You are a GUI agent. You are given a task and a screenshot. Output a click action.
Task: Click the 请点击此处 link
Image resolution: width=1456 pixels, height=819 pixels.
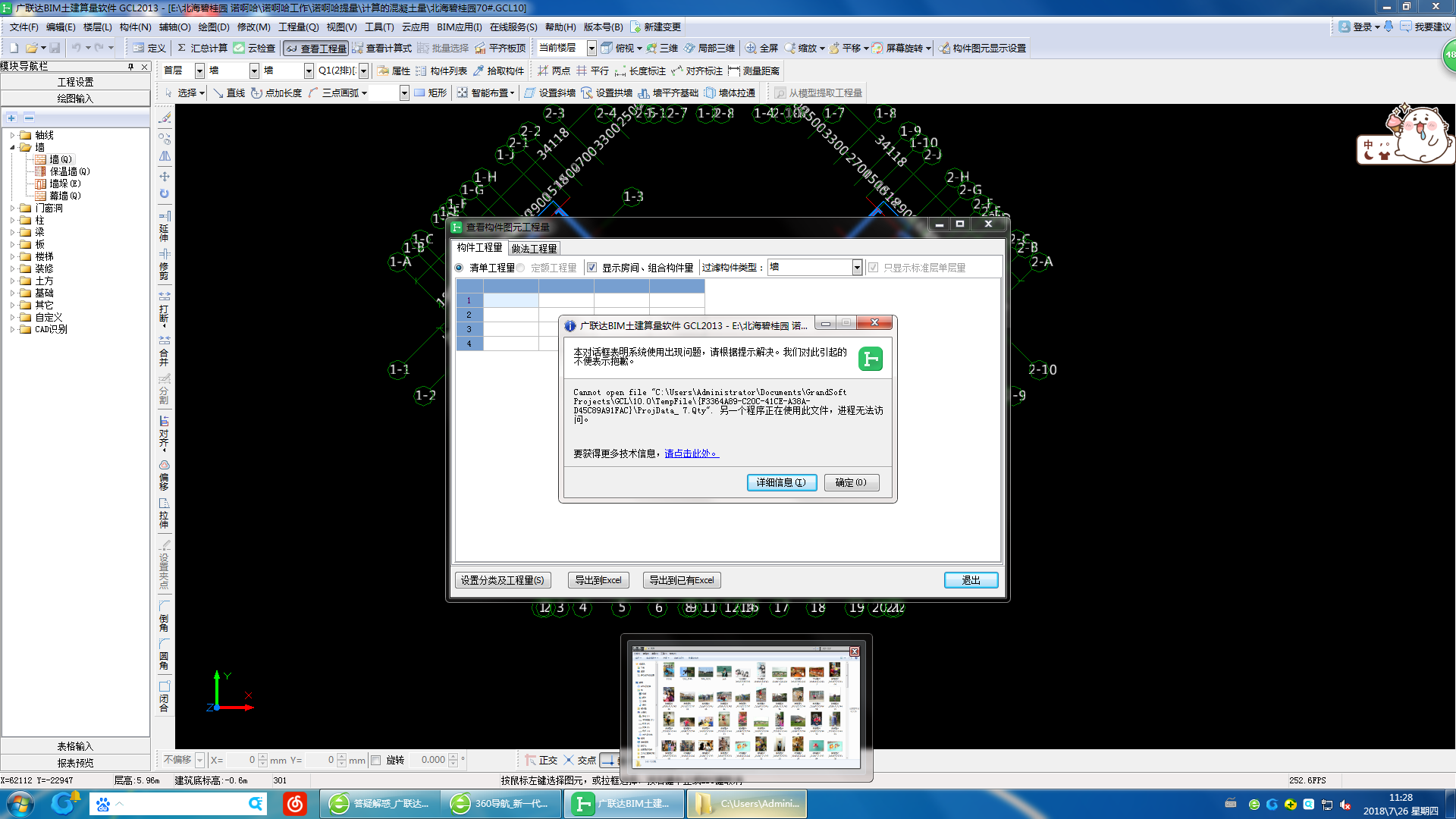point(691,453)
